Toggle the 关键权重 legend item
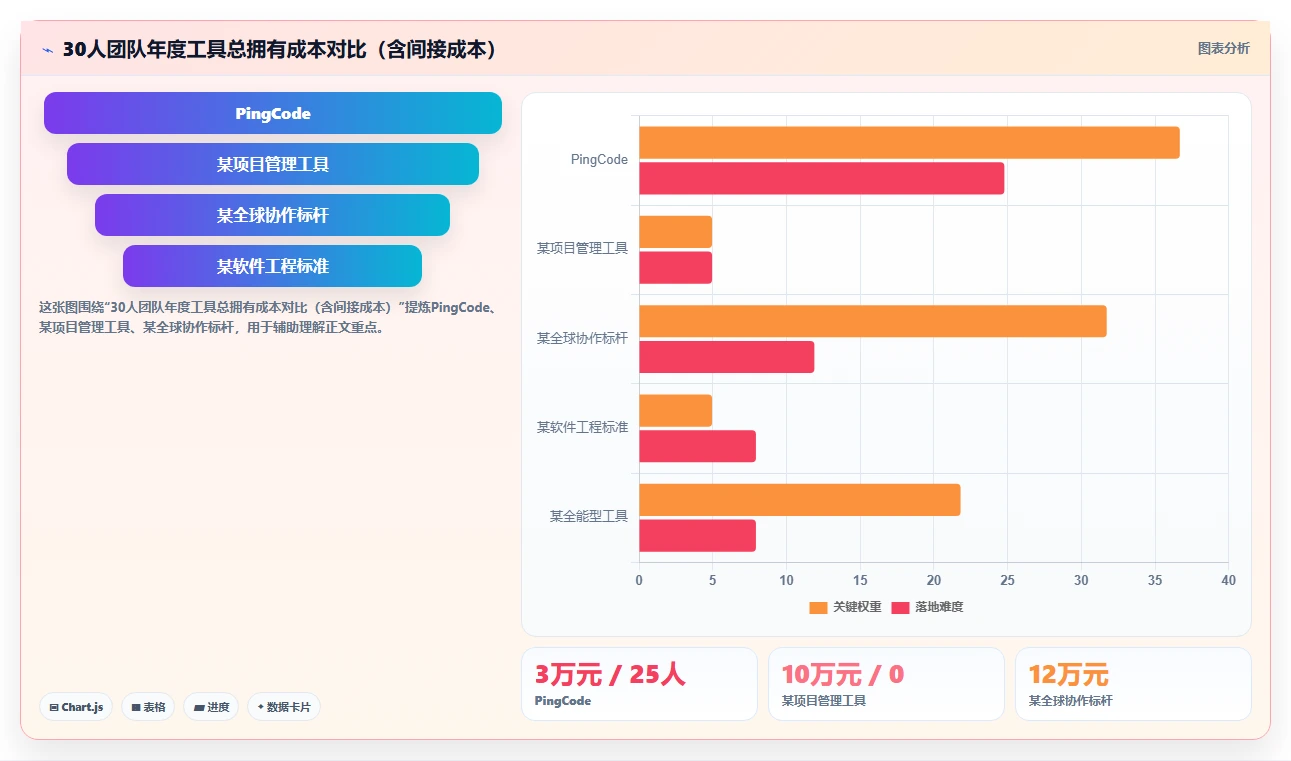 tap(846, 607)
